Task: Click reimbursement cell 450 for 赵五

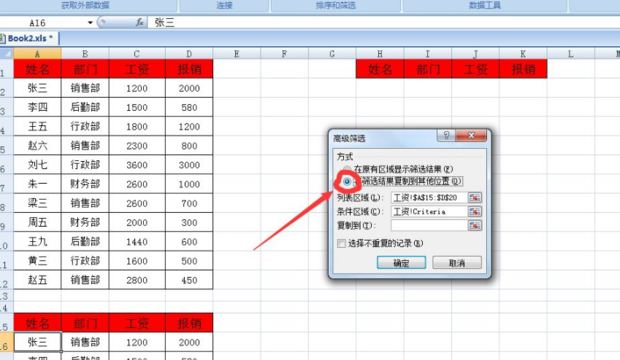Action: pyautogui.click(x=189, y=280)
